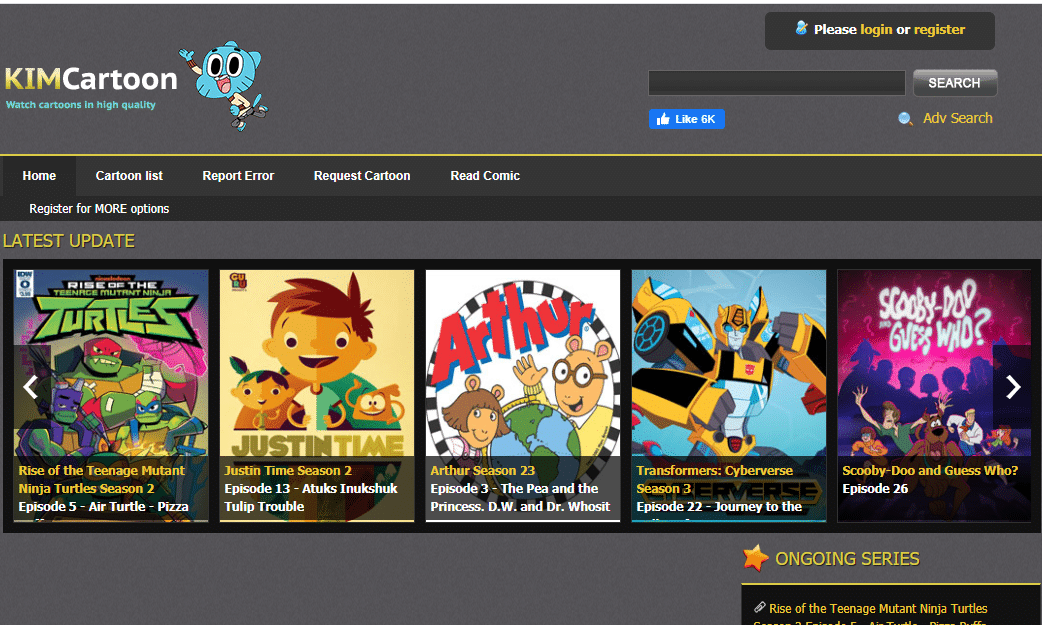Go to the Report Error page
Screen dimensions: 1042x625
(238, 176)
